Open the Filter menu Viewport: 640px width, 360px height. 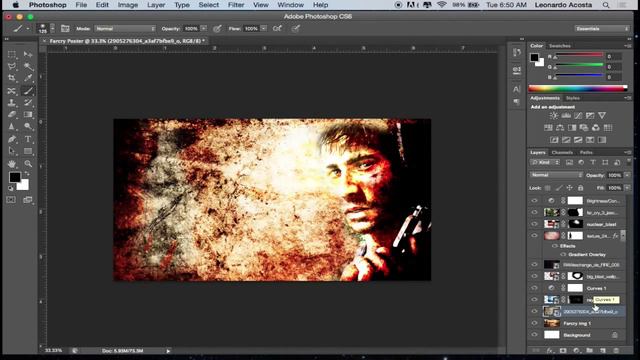coord(236,5)
